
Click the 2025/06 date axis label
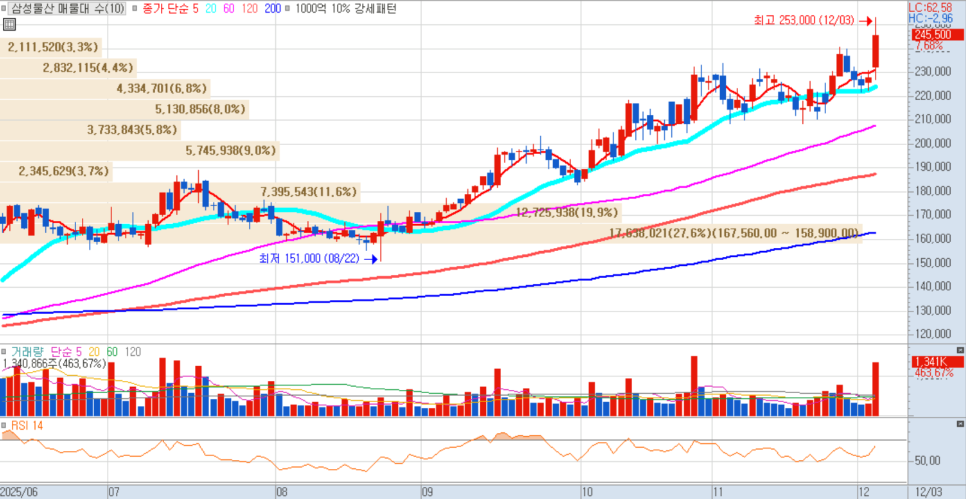coord(20,493)
